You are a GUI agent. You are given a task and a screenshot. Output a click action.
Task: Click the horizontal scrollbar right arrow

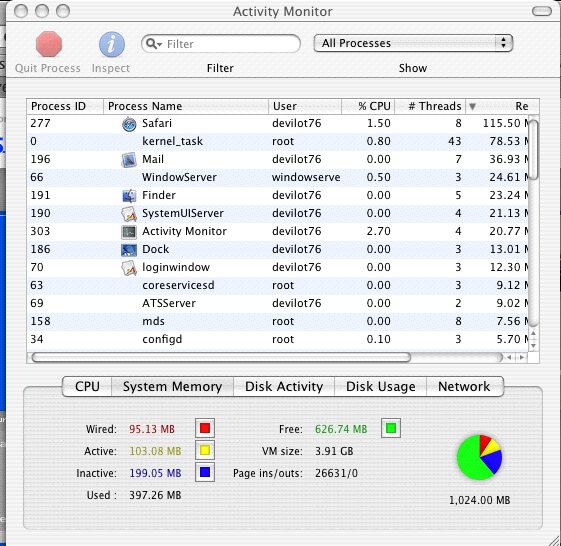click(x=522, y=357)
